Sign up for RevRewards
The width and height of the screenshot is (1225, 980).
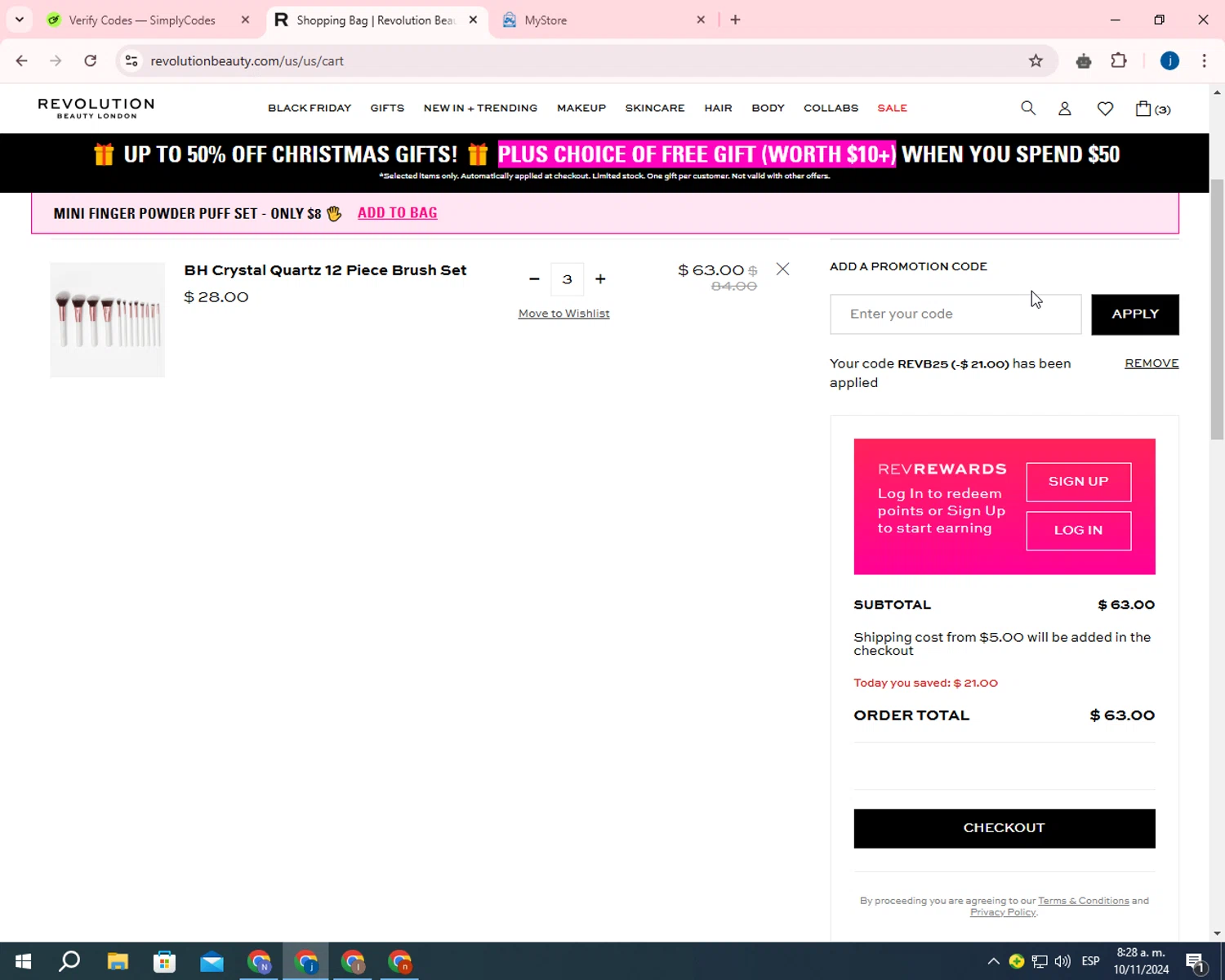(x=1079, y=482)
